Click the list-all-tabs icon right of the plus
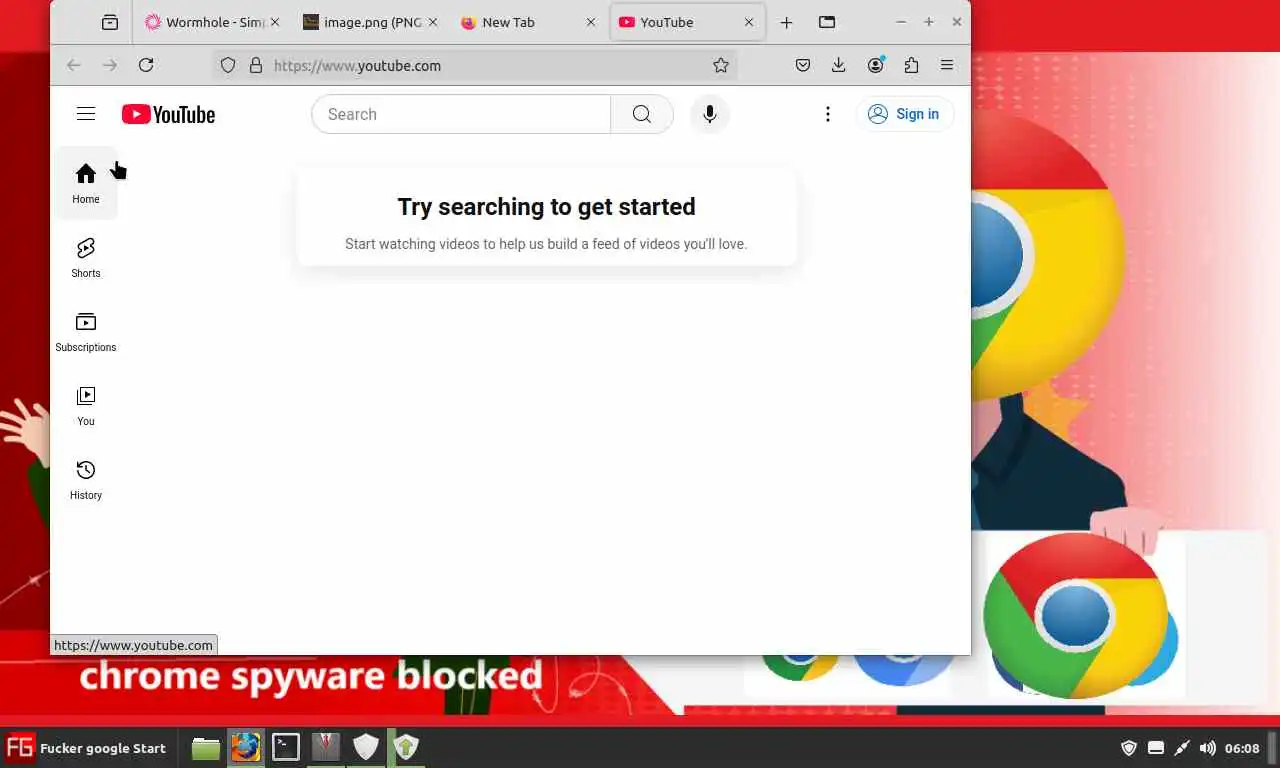This screenshot has width=1280, height=768. coord(827,22)
